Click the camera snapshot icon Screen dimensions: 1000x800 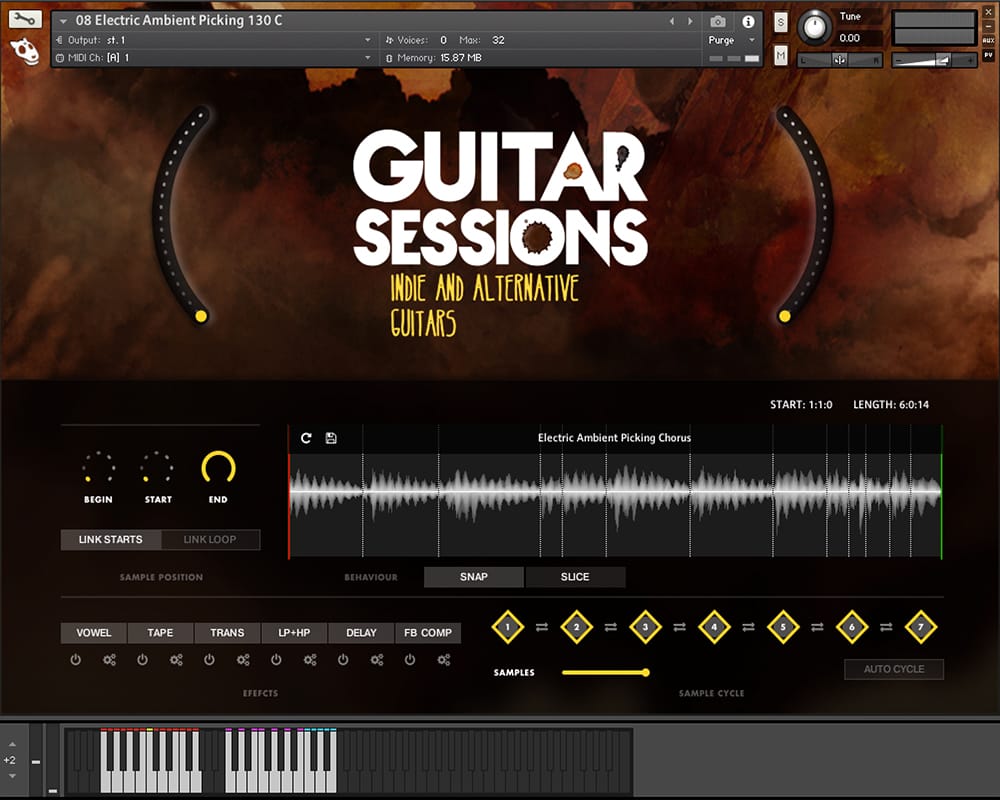tap(718, 21)
